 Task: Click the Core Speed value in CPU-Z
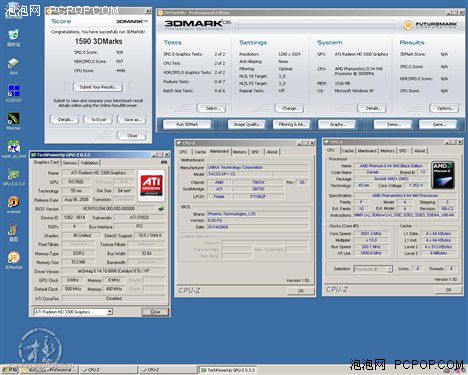coord(371,234)
